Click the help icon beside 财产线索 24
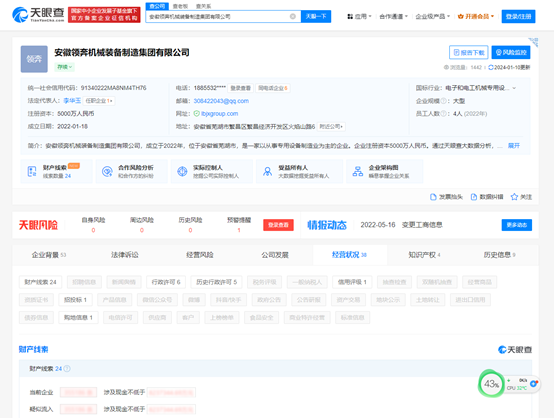This screenshot has height=418, width=554. [x=67, y=369]
